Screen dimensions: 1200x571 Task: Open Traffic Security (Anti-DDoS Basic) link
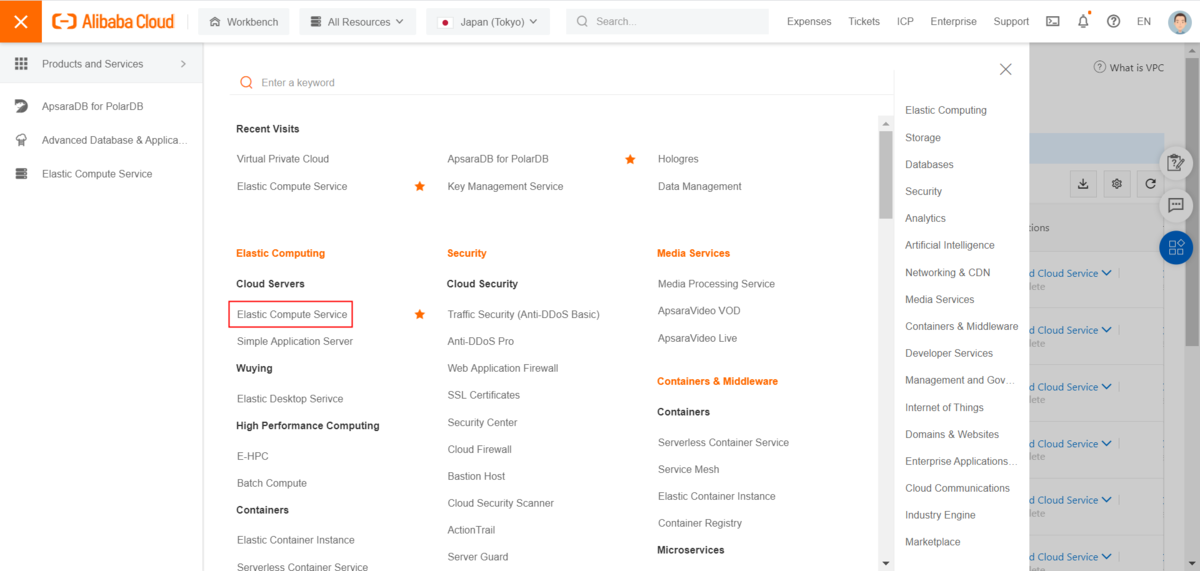pos(524,314)
